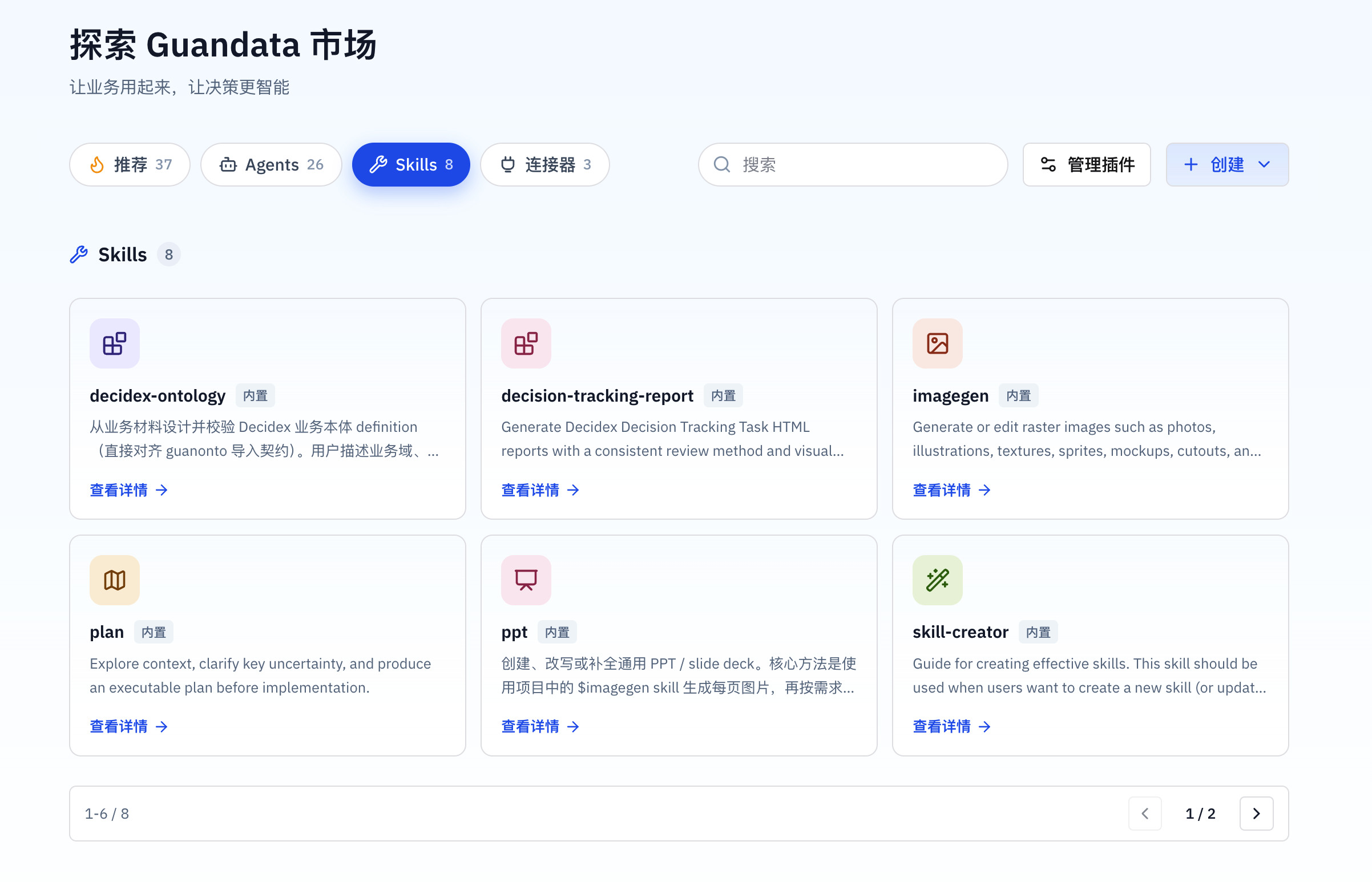The image size is (1372, 882).
Task: Open 管理插件 button
Action: click(x=1086, y=164)
